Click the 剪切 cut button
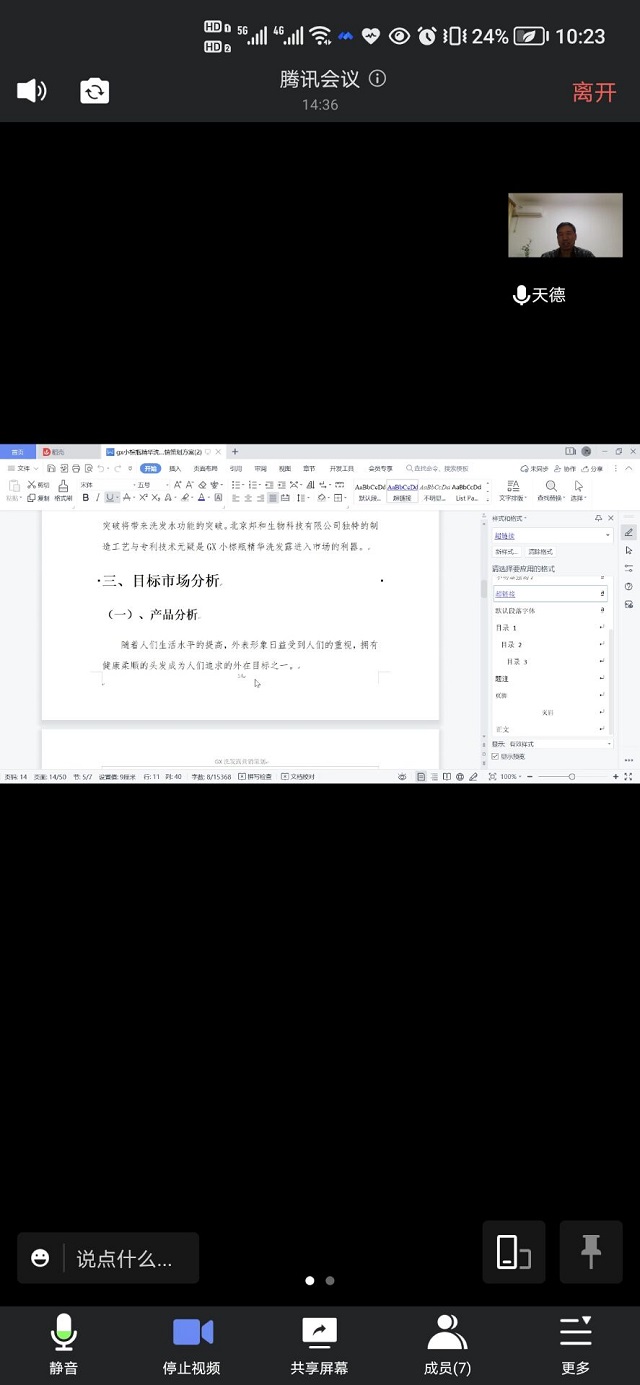The width and height of the screenshot is (640, 1385). (x=39, y=485)
